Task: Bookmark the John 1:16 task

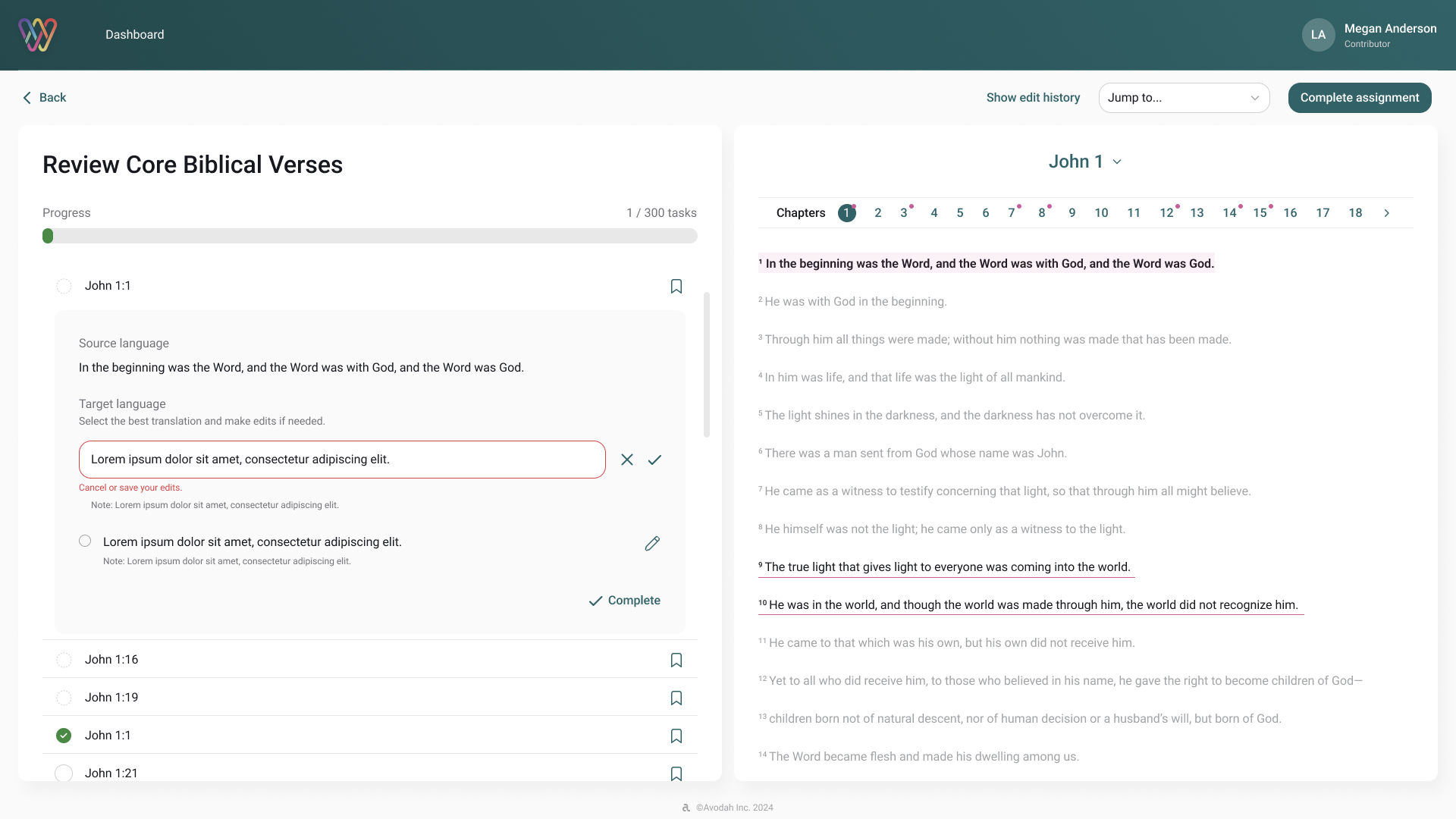Action: [676, 660]
